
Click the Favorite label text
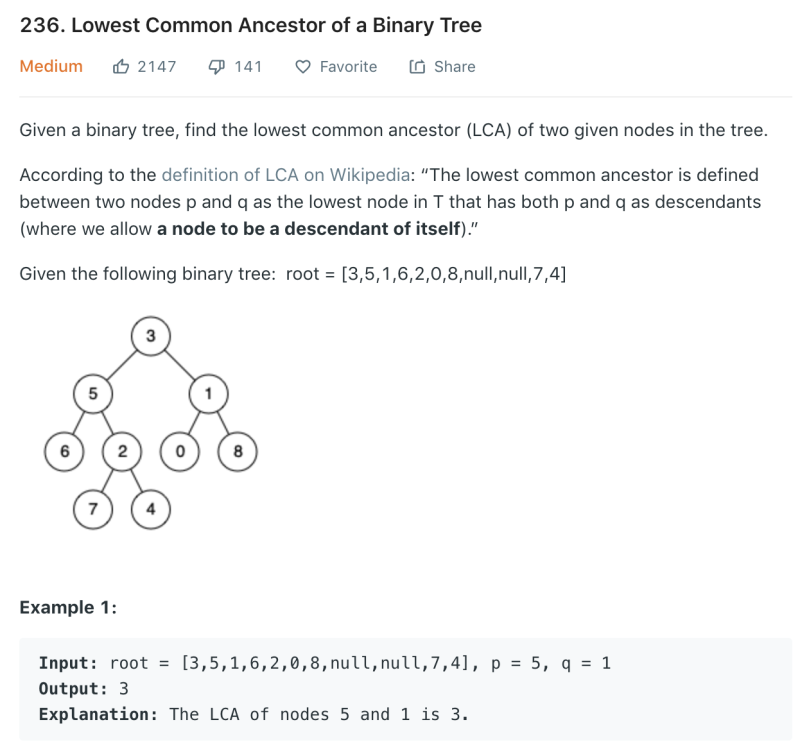click(348, 67)
